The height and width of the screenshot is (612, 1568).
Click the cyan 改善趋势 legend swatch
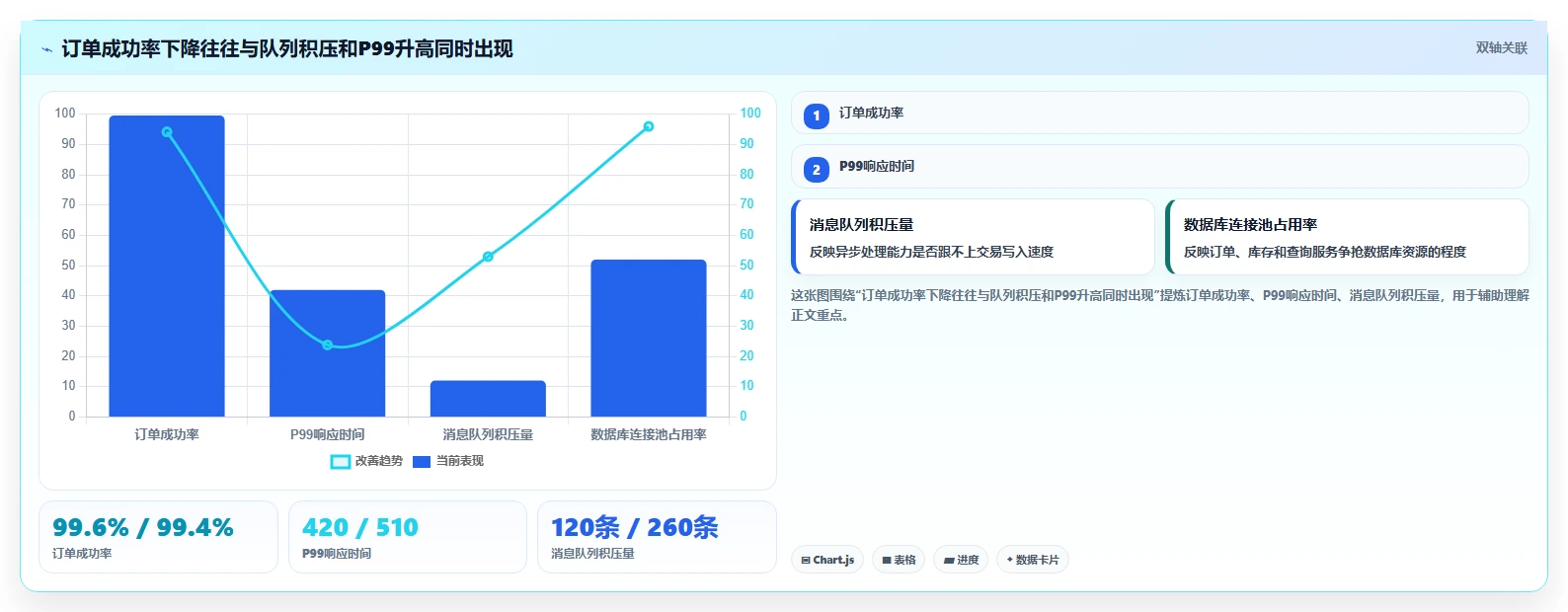340,462
